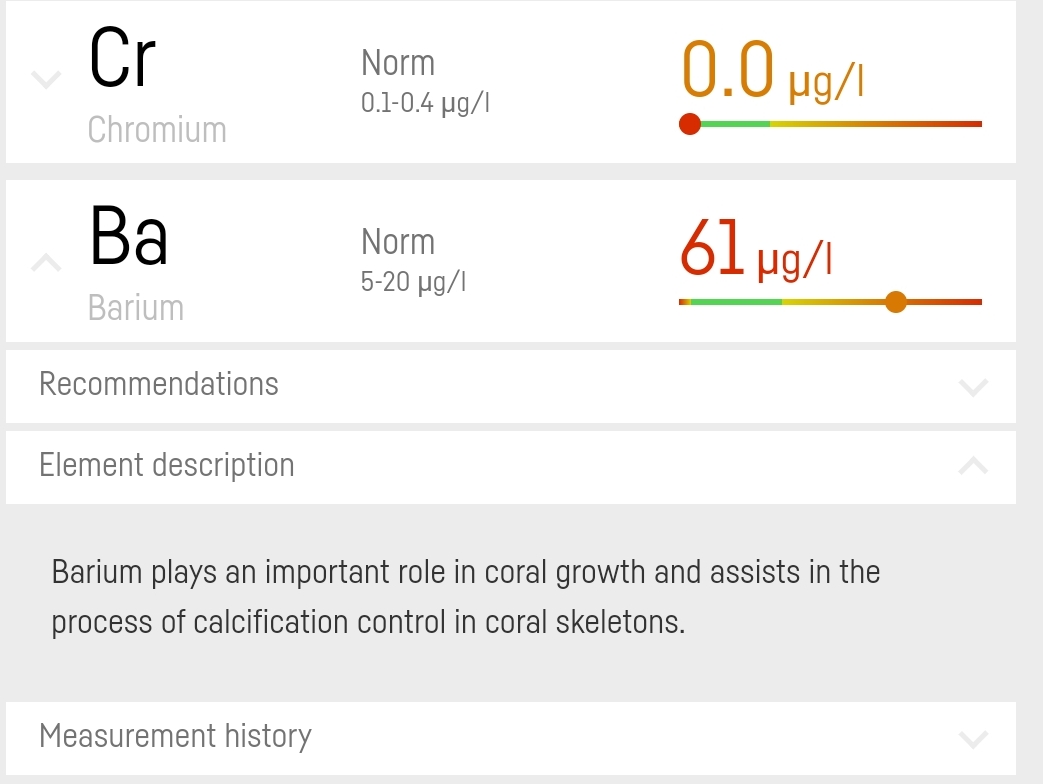
Task: Expand the Chromium row chevron
Action: (x=45, y=79)
